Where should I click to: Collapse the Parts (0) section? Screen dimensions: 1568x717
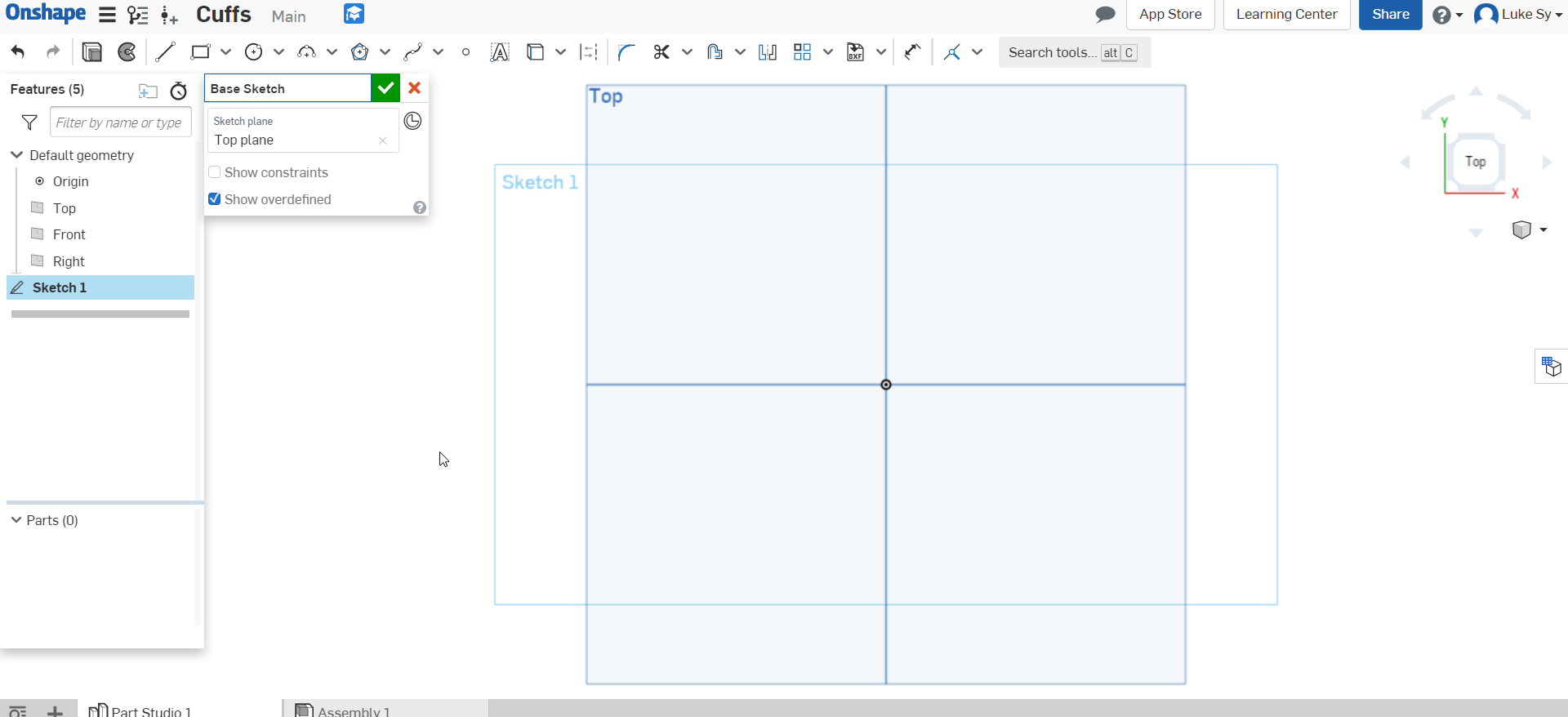tap(16, 519)
